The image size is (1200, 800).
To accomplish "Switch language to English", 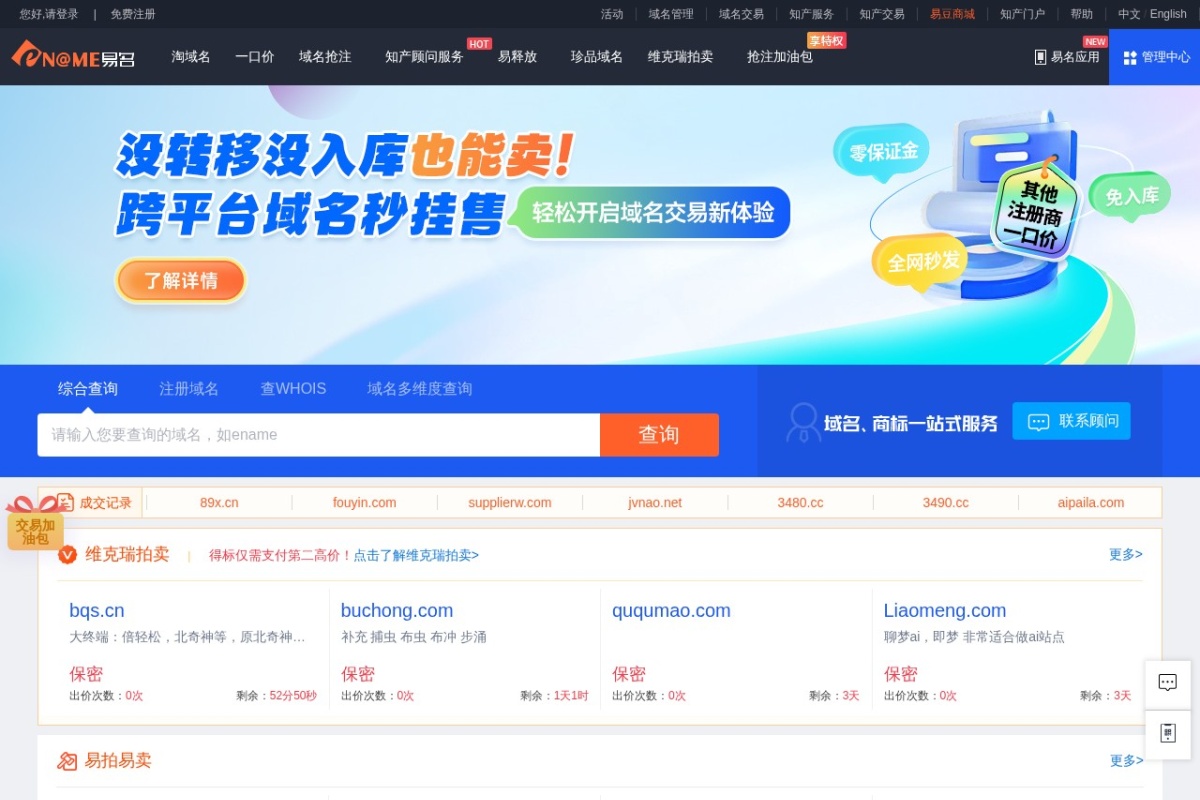I will pyautogui.click(x=1168, y=14).
